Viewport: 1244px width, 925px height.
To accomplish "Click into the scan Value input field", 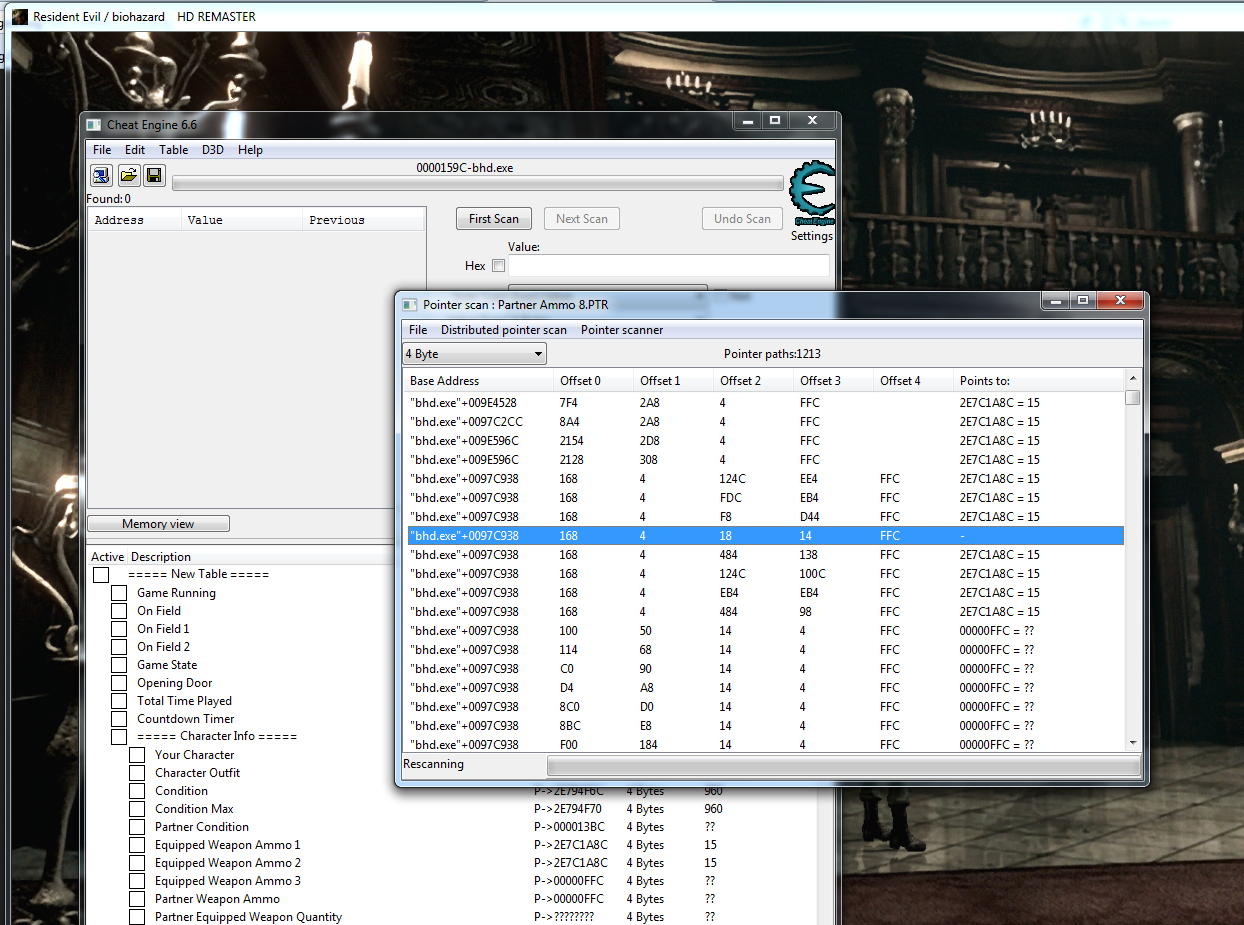I will pos(668,266).
